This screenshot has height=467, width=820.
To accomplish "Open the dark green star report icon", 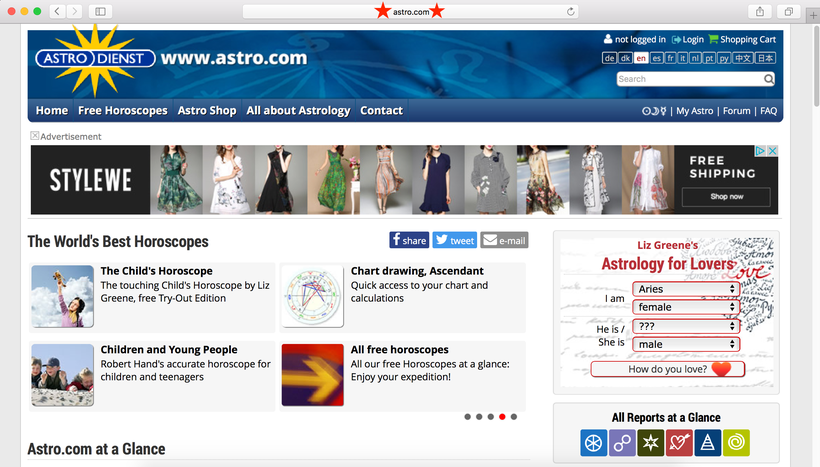I will coord(651,443).
